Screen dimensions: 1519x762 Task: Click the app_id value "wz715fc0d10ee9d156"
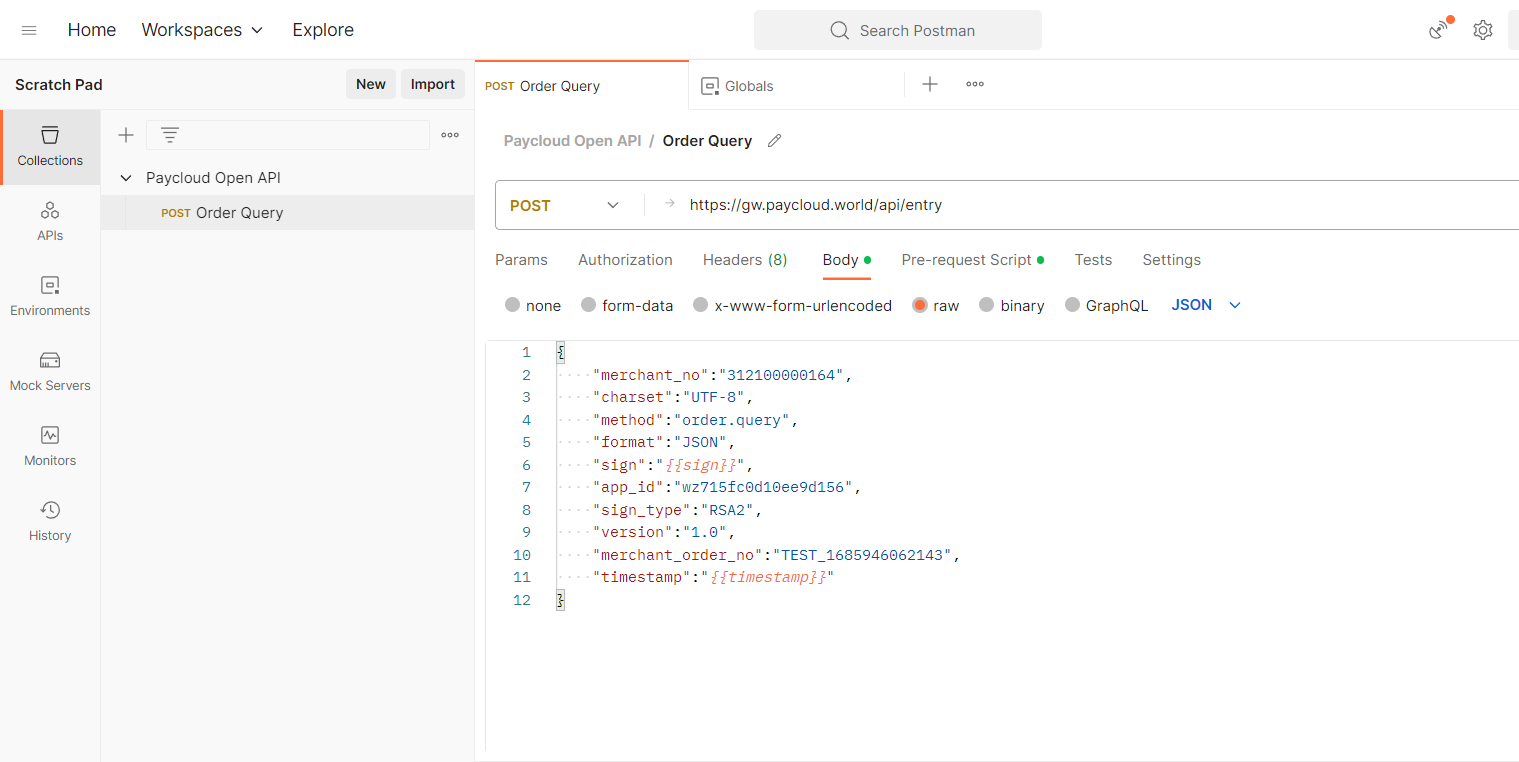tap(763, 487)
